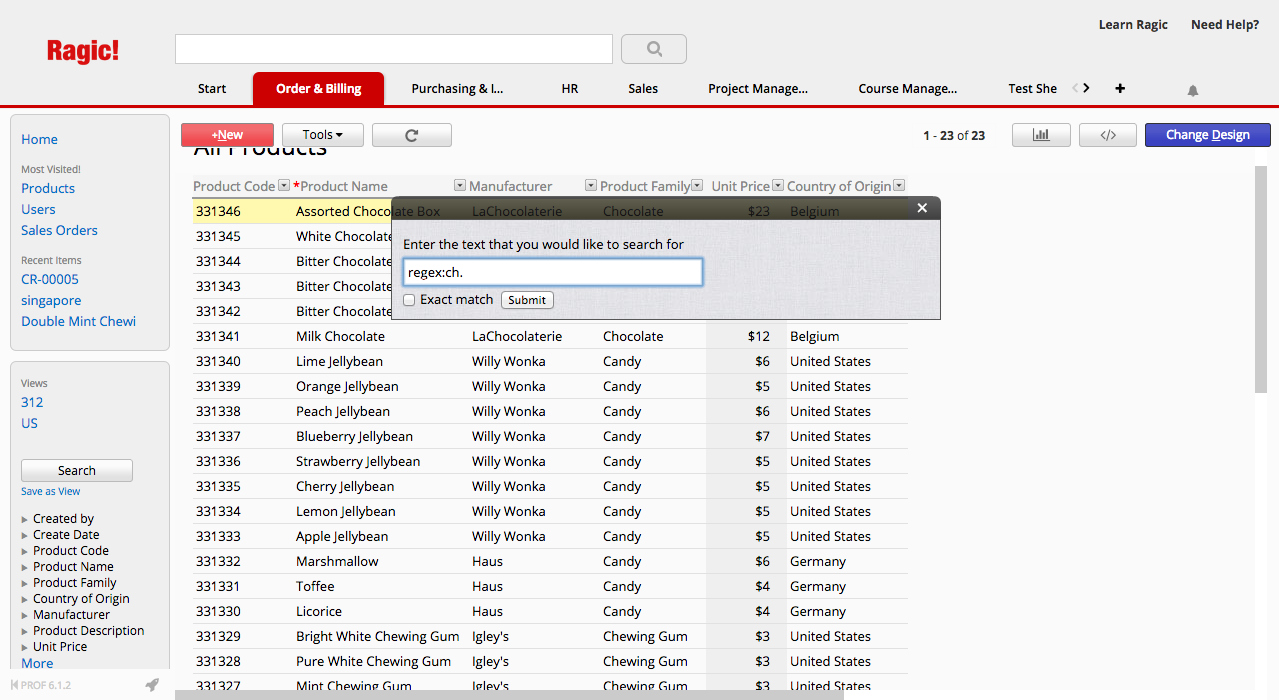Click the rocket icon in bottom bar
1279x700 pixels.
[152, 685]
